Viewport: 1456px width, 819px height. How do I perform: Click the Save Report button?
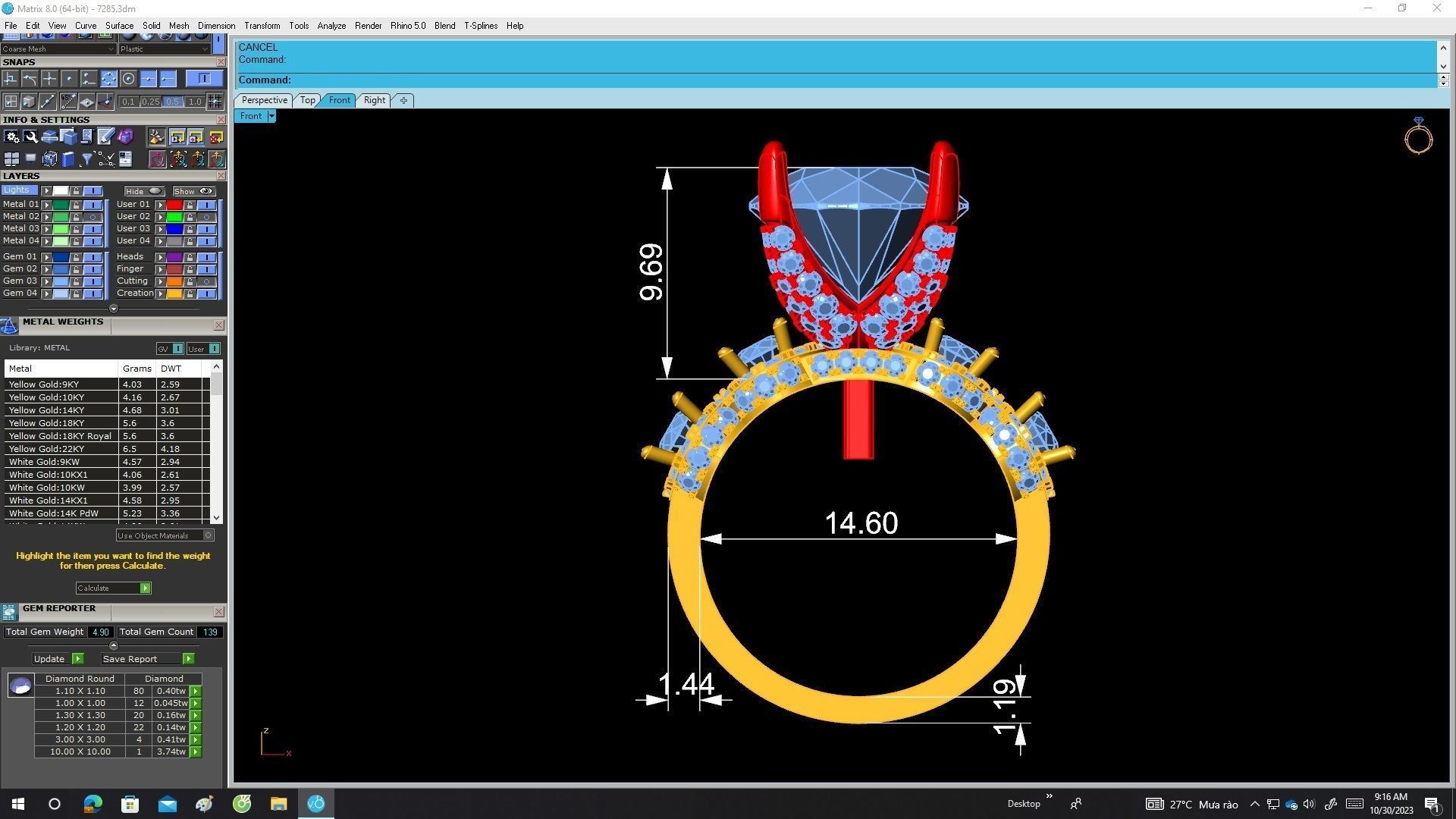148,659
